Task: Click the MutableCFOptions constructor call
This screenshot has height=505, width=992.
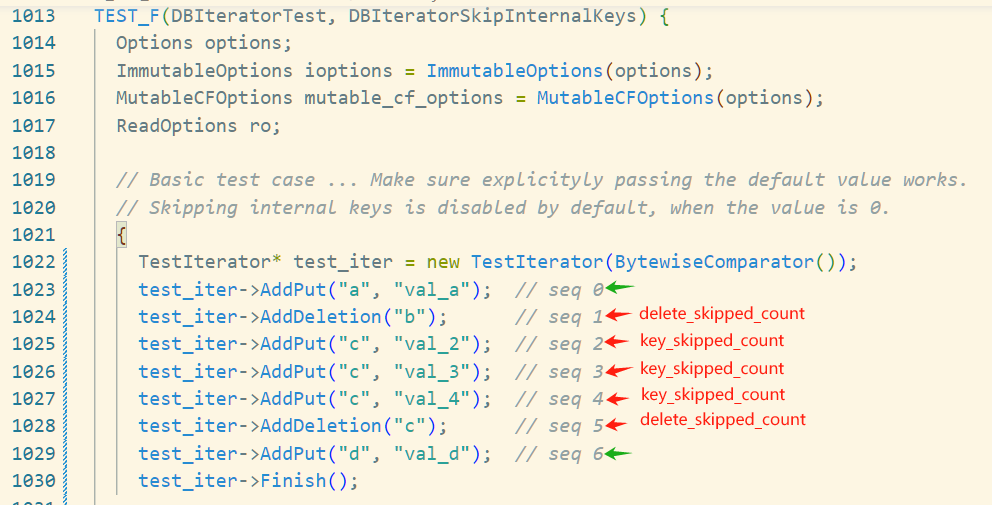Action: [625, 98]
